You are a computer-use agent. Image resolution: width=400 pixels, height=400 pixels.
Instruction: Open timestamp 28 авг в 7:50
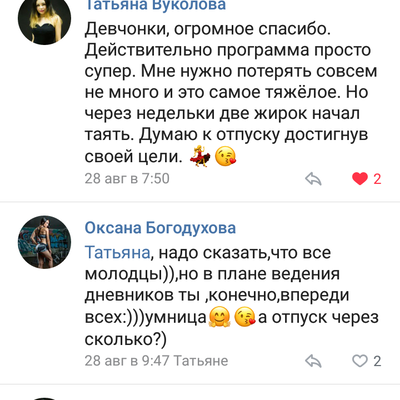[x=127, y=179]
